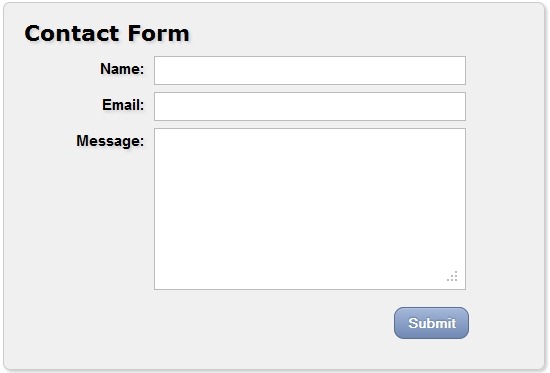
Task: Click the blue Submit button
Action: (431, 323)
